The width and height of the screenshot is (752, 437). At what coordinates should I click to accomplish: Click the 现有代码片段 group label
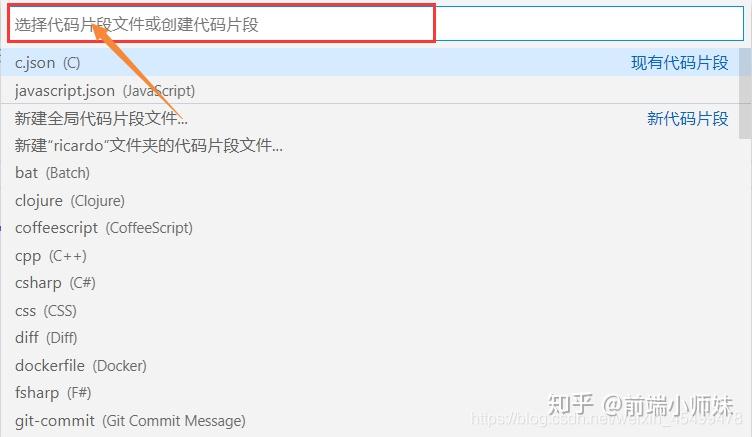pos(680,63)
